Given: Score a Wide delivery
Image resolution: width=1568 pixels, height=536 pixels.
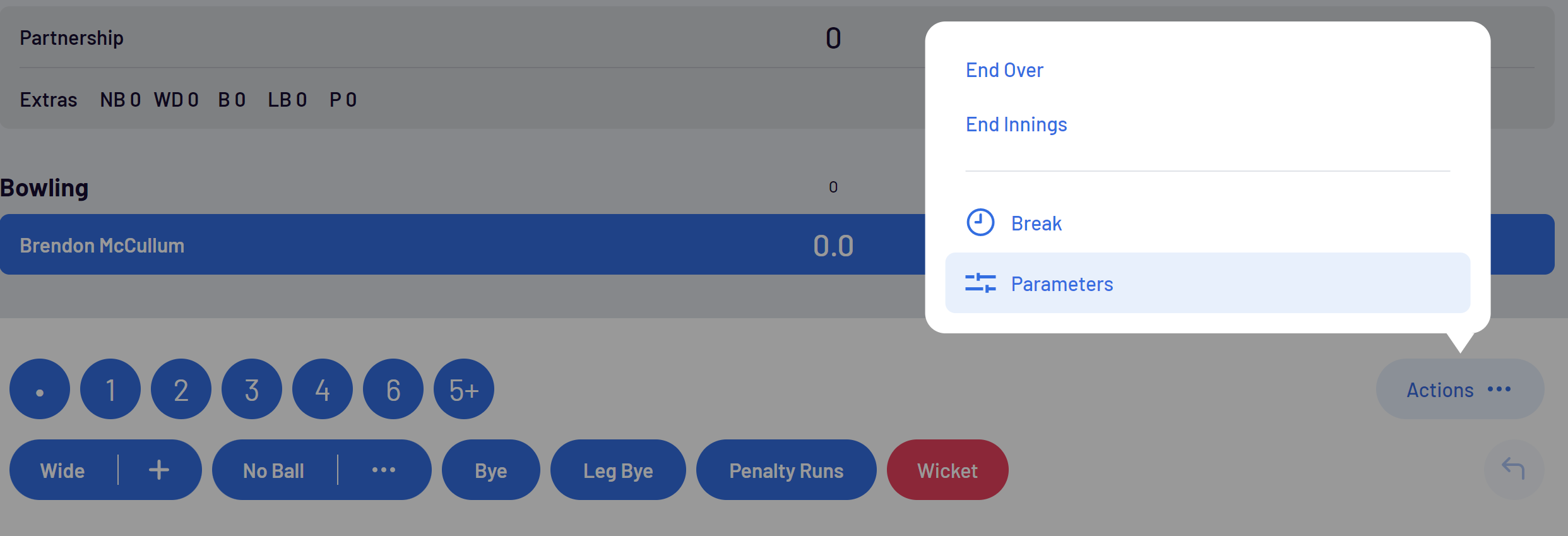Looking at the screenshot, I should click(x=62, y=470).
